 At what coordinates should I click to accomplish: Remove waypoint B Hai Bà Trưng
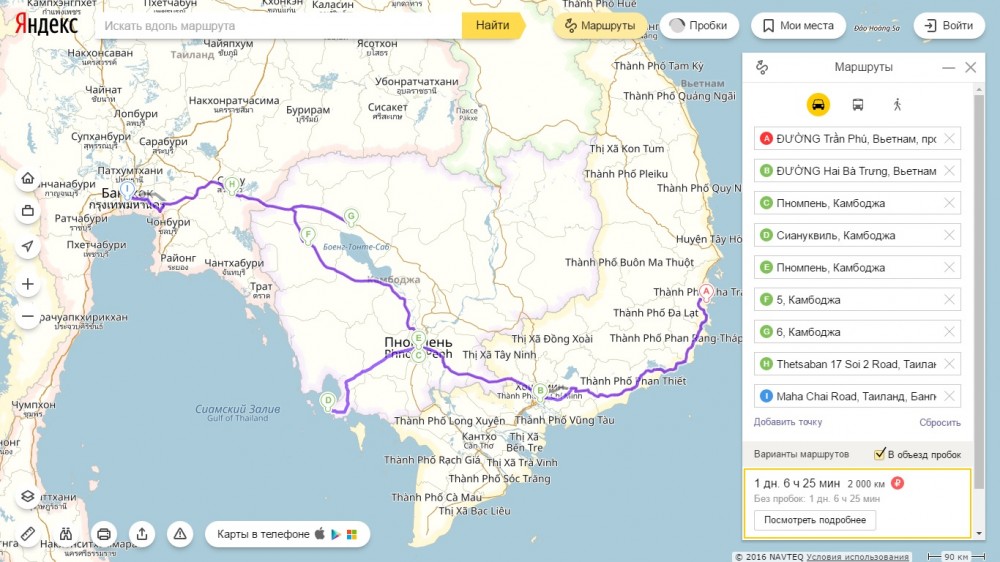point(950,171)
